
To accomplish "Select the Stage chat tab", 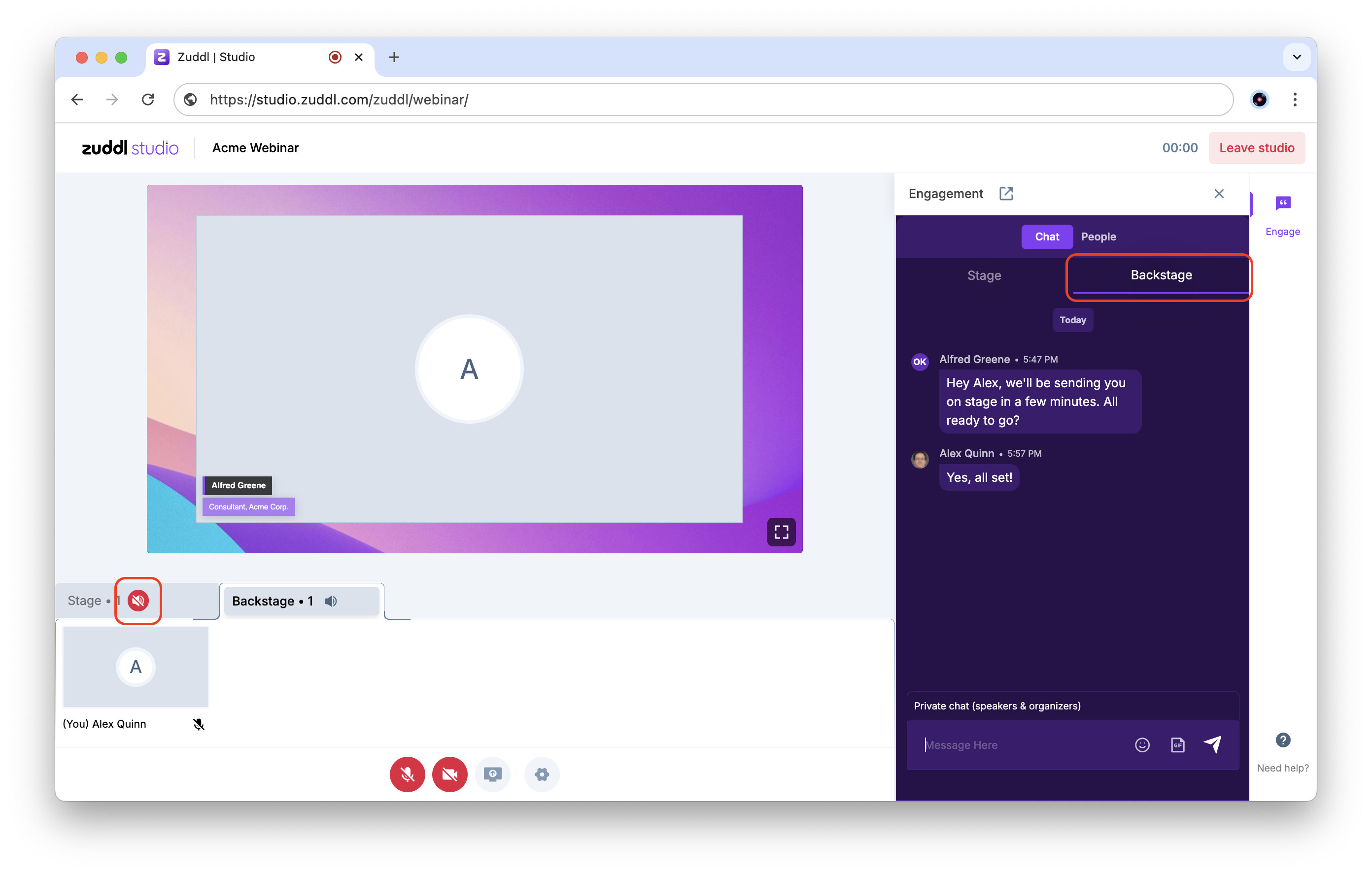I will (984, 275).
